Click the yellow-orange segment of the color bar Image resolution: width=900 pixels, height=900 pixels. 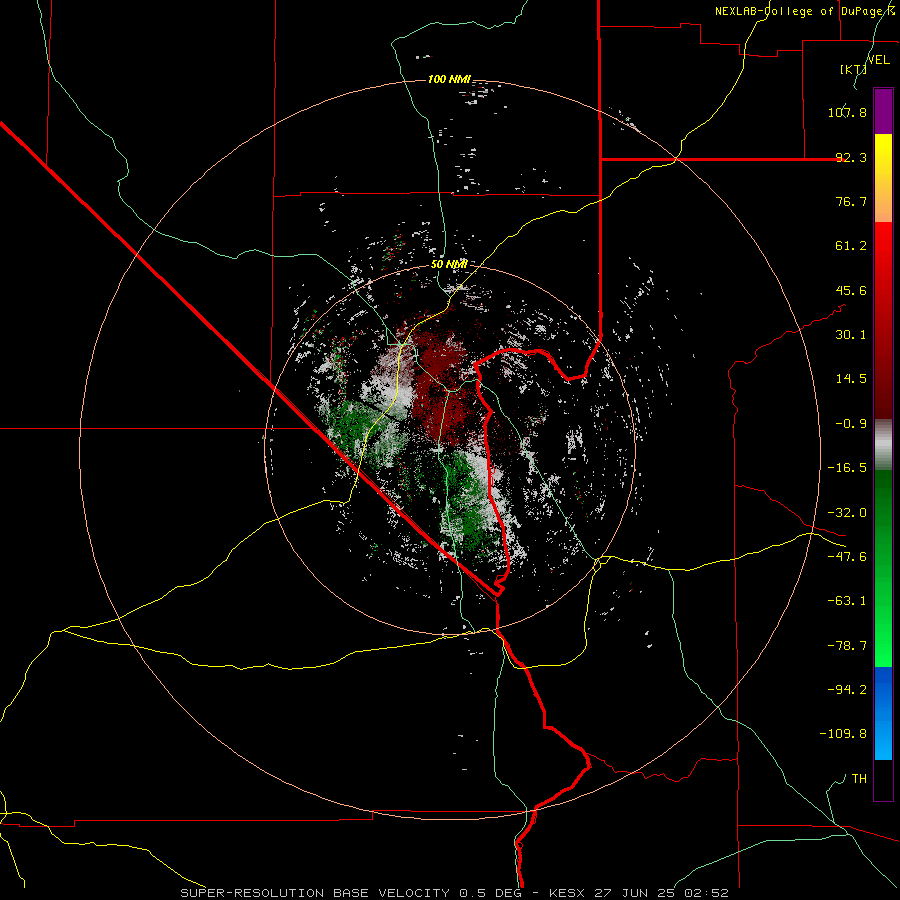883,178
